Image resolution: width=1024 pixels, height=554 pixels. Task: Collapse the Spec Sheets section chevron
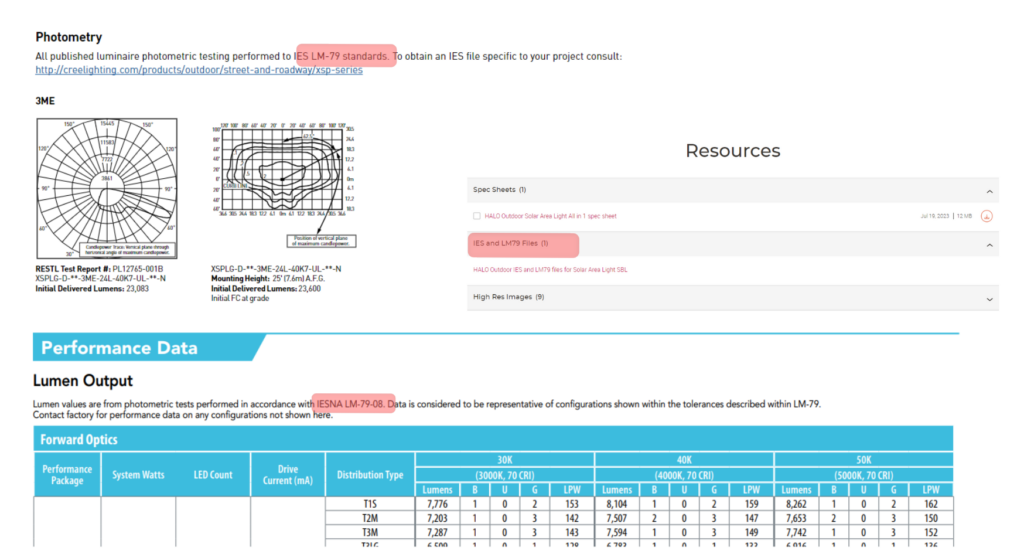(990, 190)
